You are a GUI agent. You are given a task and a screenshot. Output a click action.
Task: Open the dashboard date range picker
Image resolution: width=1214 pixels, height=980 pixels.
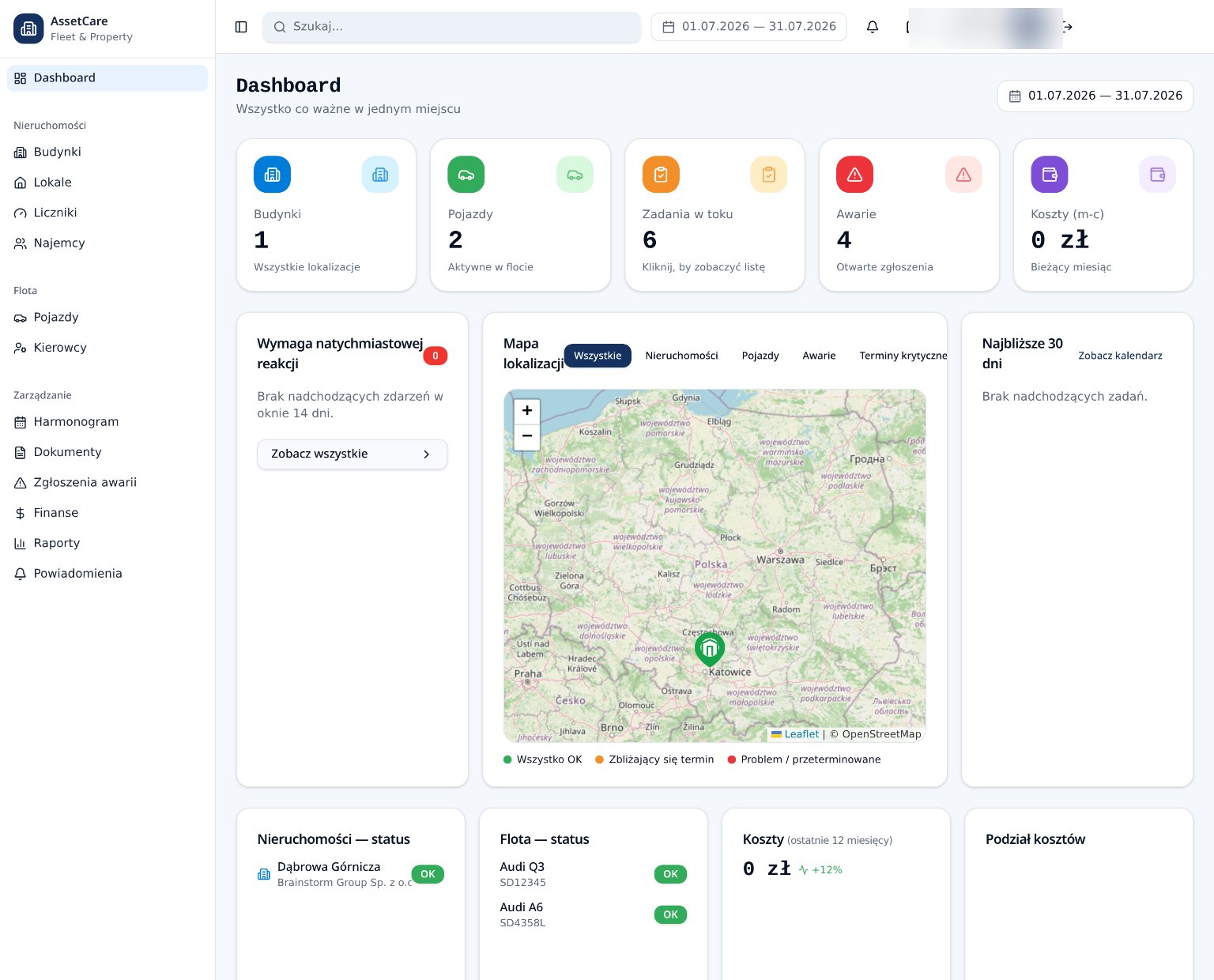point(1095,96)
